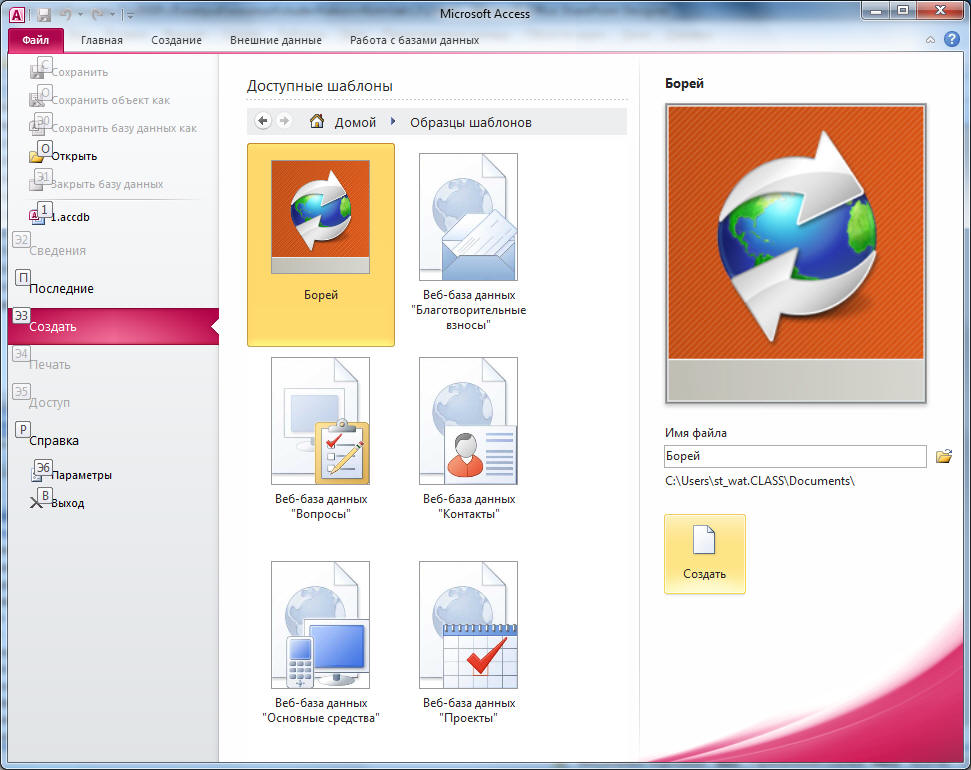This screenshot has height=770, width=971.
Task: Select the Борей template
Action: point(321,244)
